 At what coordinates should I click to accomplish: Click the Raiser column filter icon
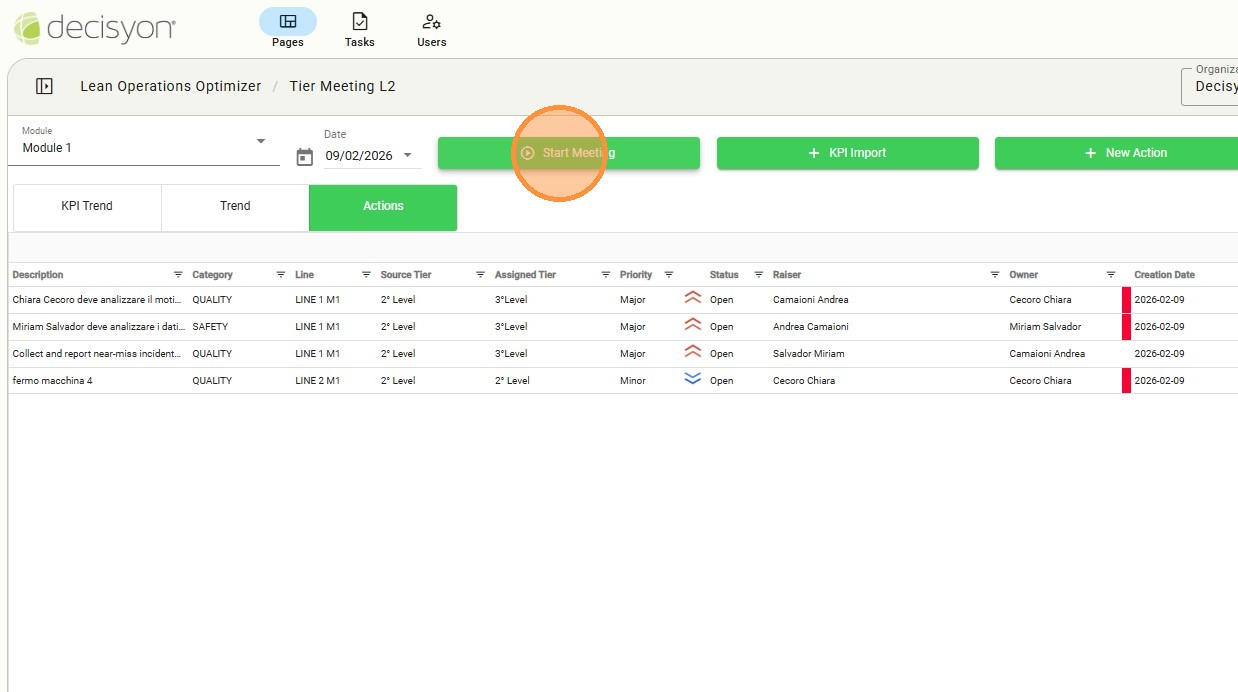tap(995, 275)
